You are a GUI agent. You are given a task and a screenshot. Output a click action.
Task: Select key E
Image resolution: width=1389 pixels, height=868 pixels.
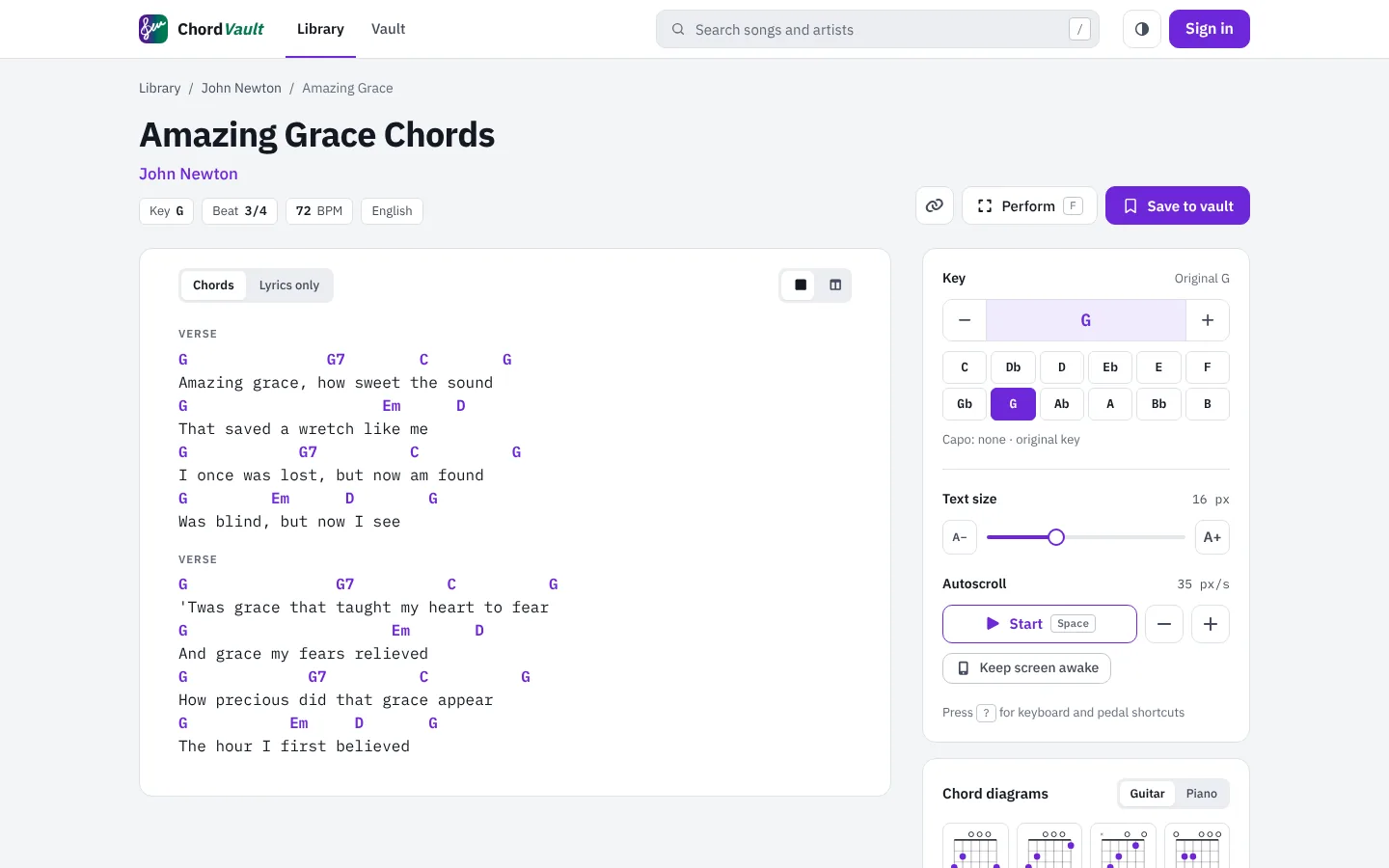pyautogui.click(x=1158, y=367)
